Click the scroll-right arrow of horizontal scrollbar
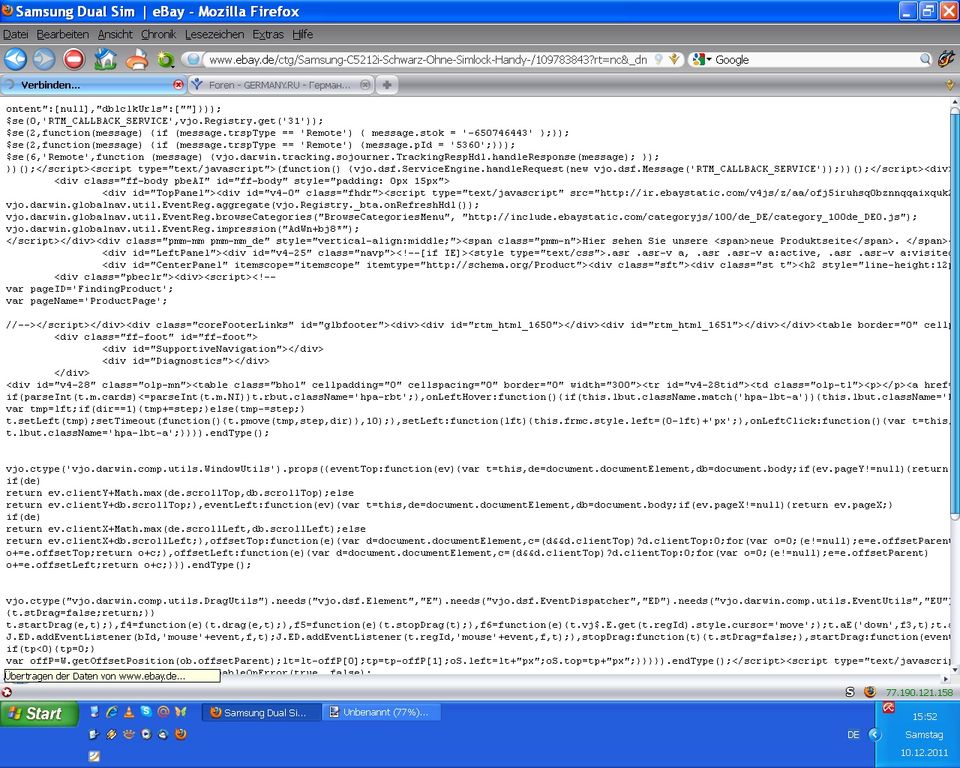Viewport: 960px width, 768px height. click(945, 679)
